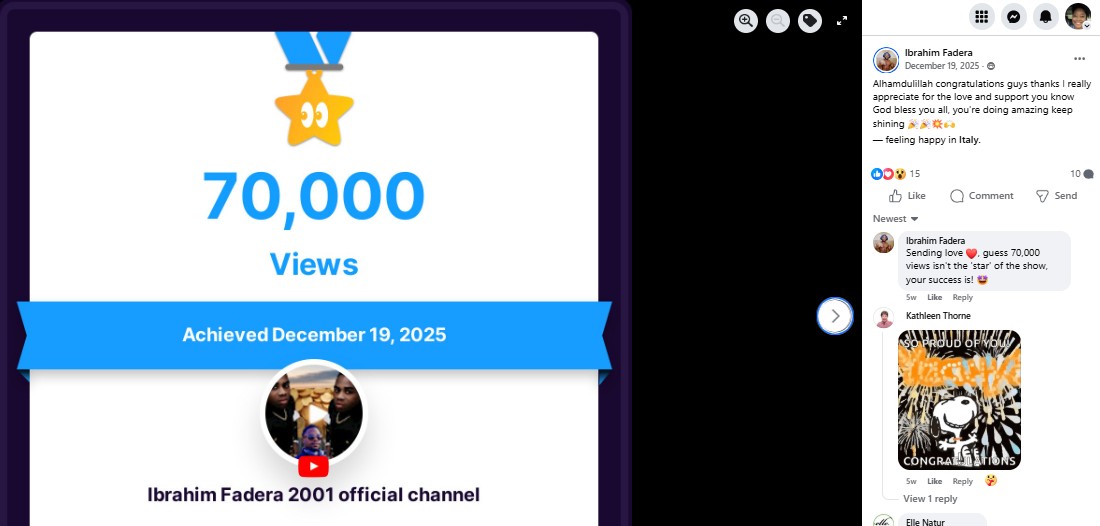Tag the photo with the tag icon
The height and width of the screenshot is (526, 1100).
[810, 20]
